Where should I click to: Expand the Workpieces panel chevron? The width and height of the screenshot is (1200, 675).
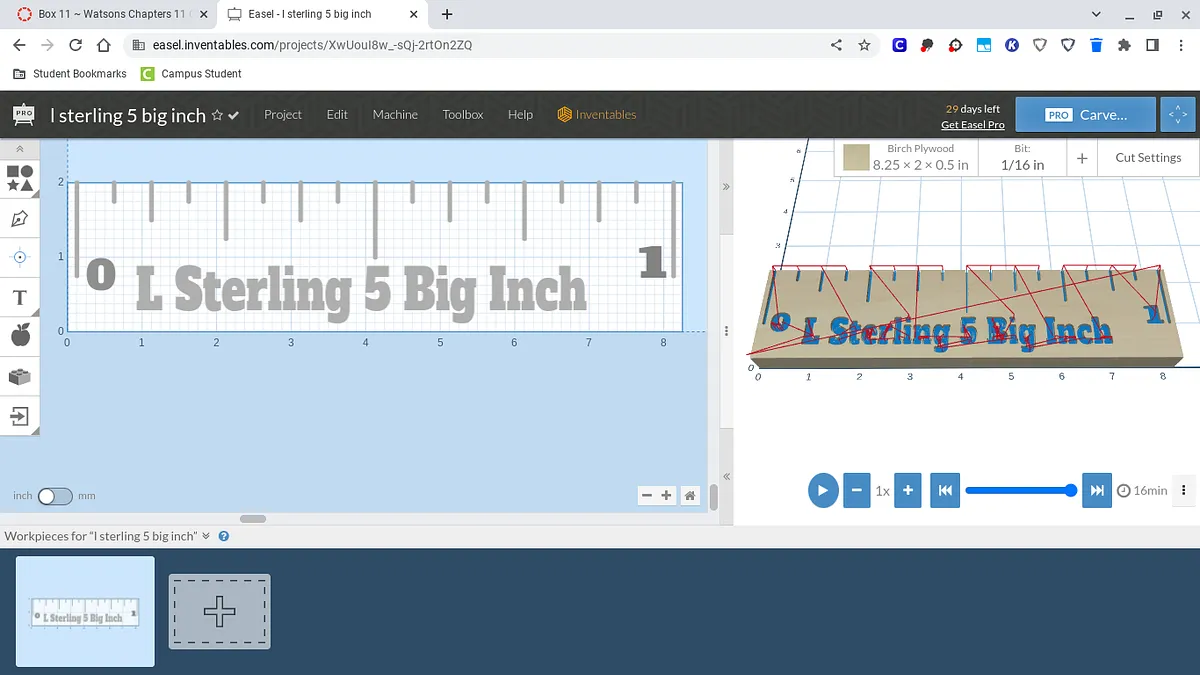click(207, 536)
